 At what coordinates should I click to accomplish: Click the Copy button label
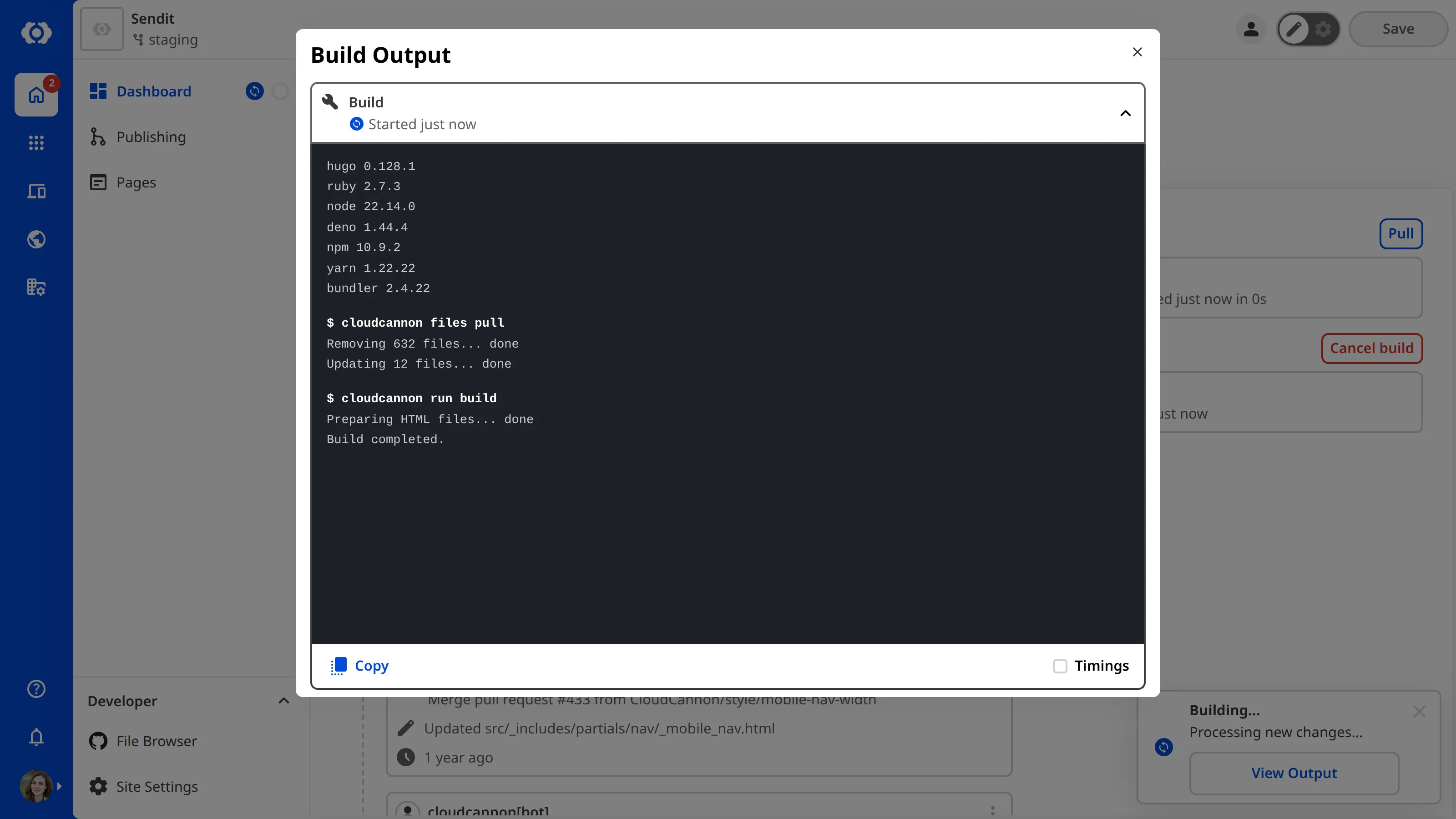pyautogui.click(x=371, y=666)
